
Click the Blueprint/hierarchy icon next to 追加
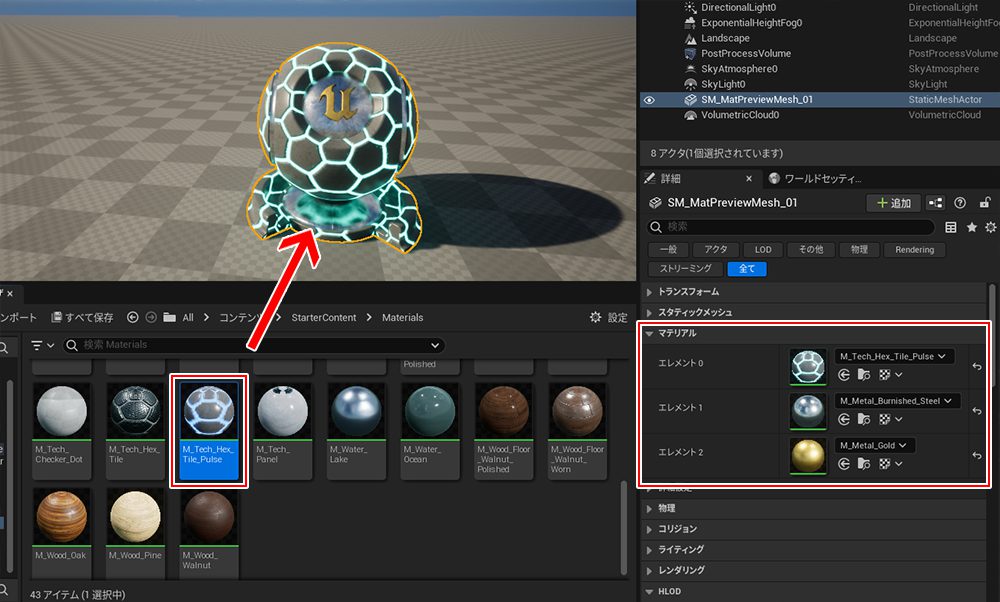coord(935,203)
